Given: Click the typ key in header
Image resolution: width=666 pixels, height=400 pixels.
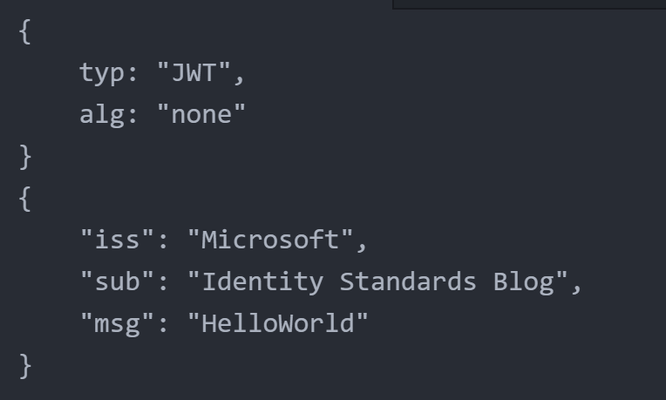Looking at the screenshot, I should click(x=102, y=73).
